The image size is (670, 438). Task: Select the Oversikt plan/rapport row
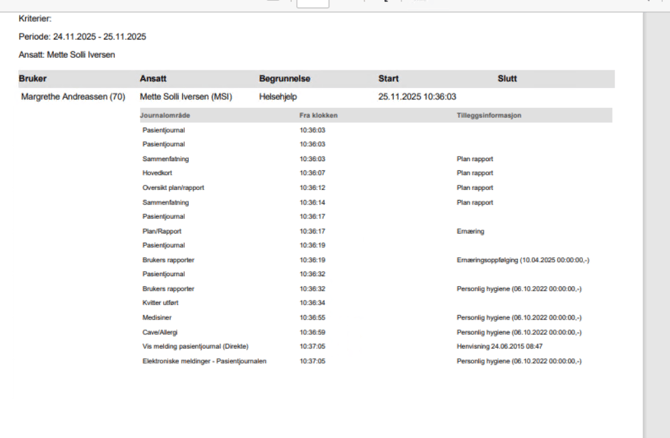point(173,187)
